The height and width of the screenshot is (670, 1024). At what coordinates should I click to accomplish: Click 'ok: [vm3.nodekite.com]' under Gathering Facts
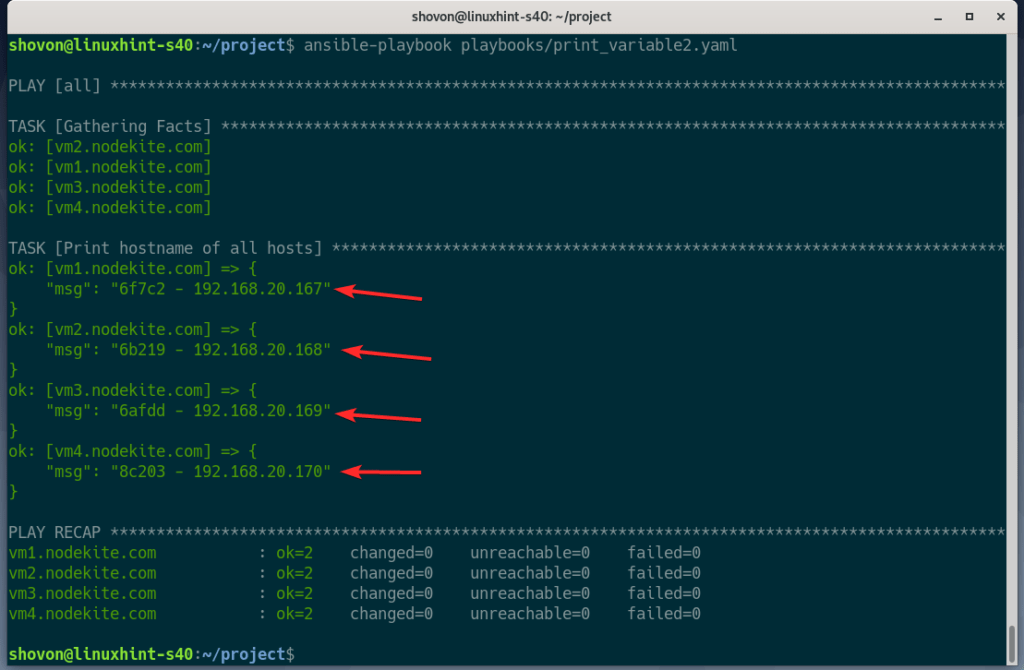click(110, 187)
